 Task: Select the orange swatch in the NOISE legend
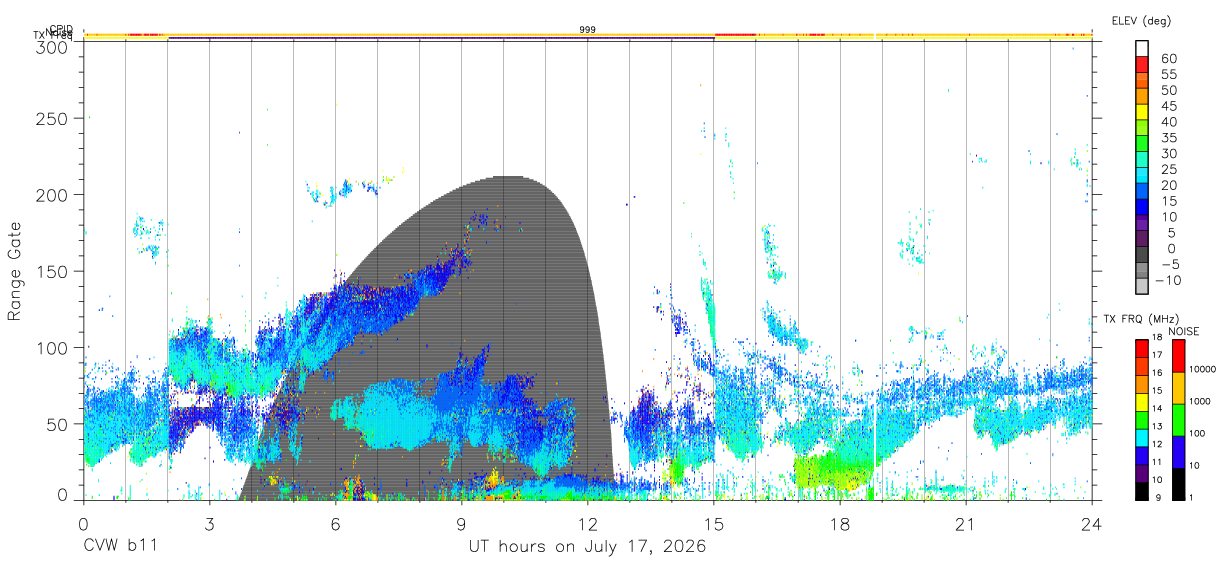coord(1177,388)
